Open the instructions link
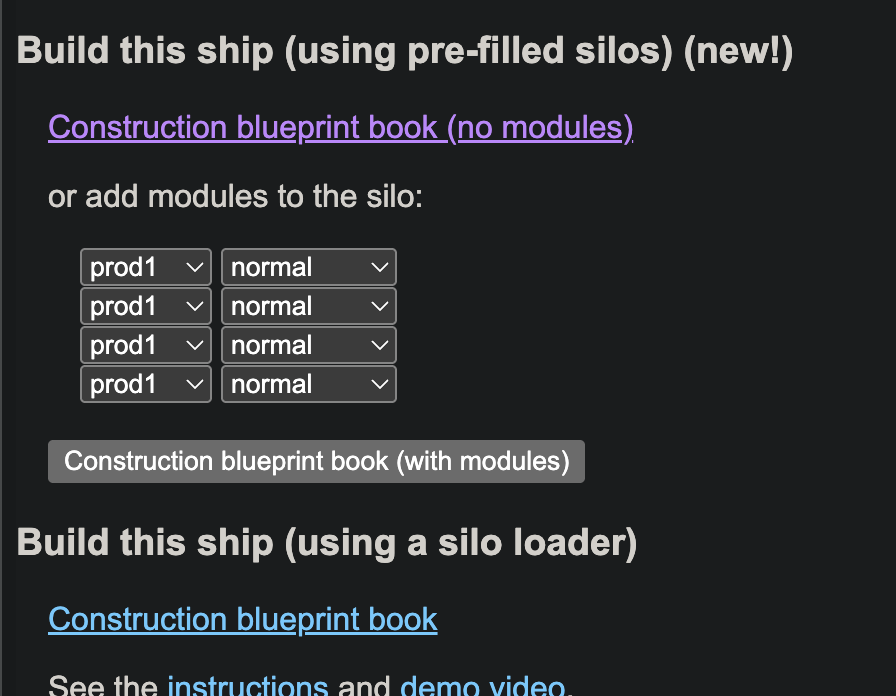This screenshot has height=696, width=896. 247,685
